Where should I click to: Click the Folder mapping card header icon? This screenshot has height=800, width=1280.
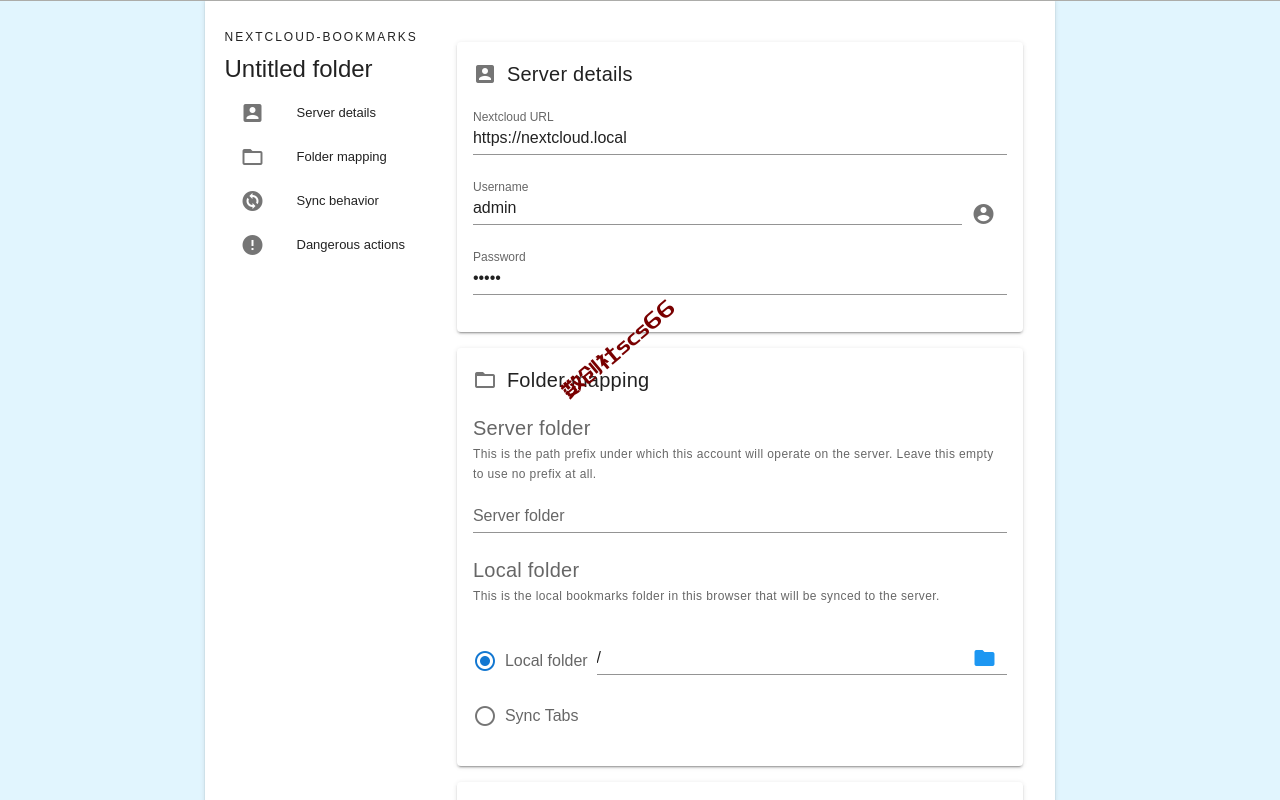[x=485, y=380]
